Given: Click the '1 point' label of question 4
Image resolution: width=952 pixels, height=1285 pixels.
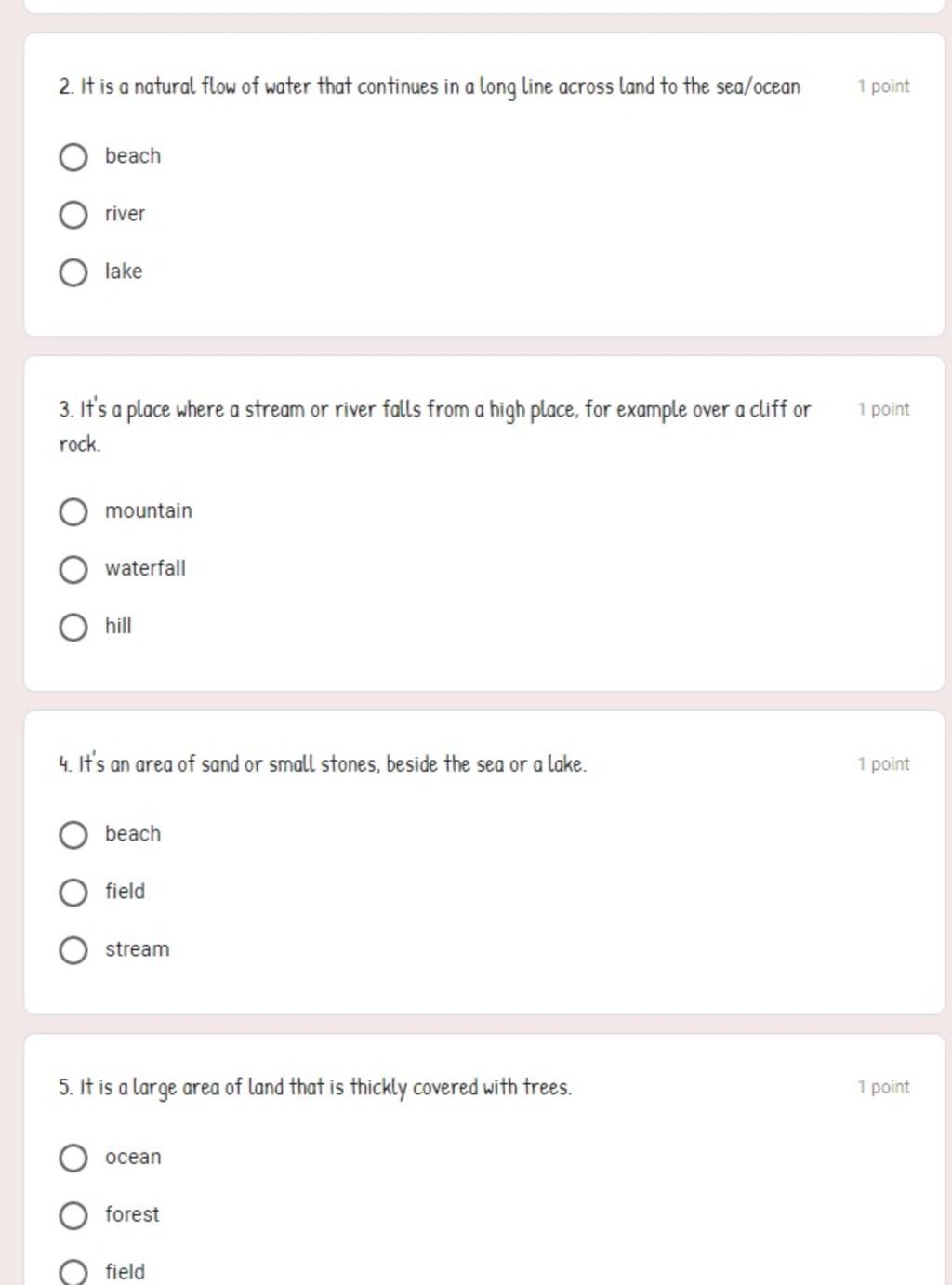Looking at the screenshot, I should tap(883, 764).
